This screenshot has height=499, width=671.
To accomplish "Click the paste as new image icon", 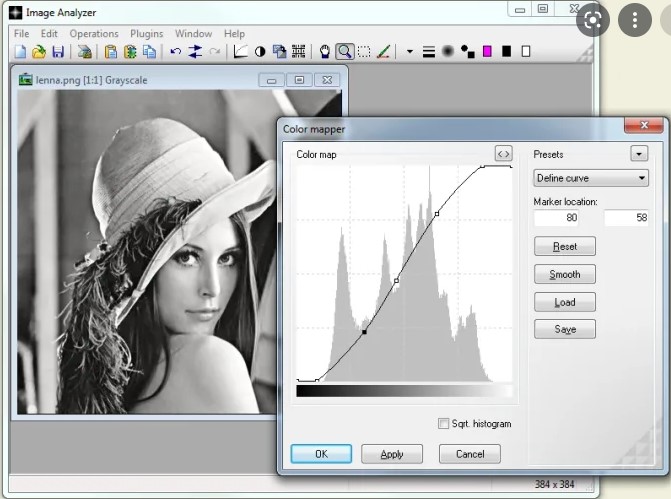I will (x=130, y=52).
